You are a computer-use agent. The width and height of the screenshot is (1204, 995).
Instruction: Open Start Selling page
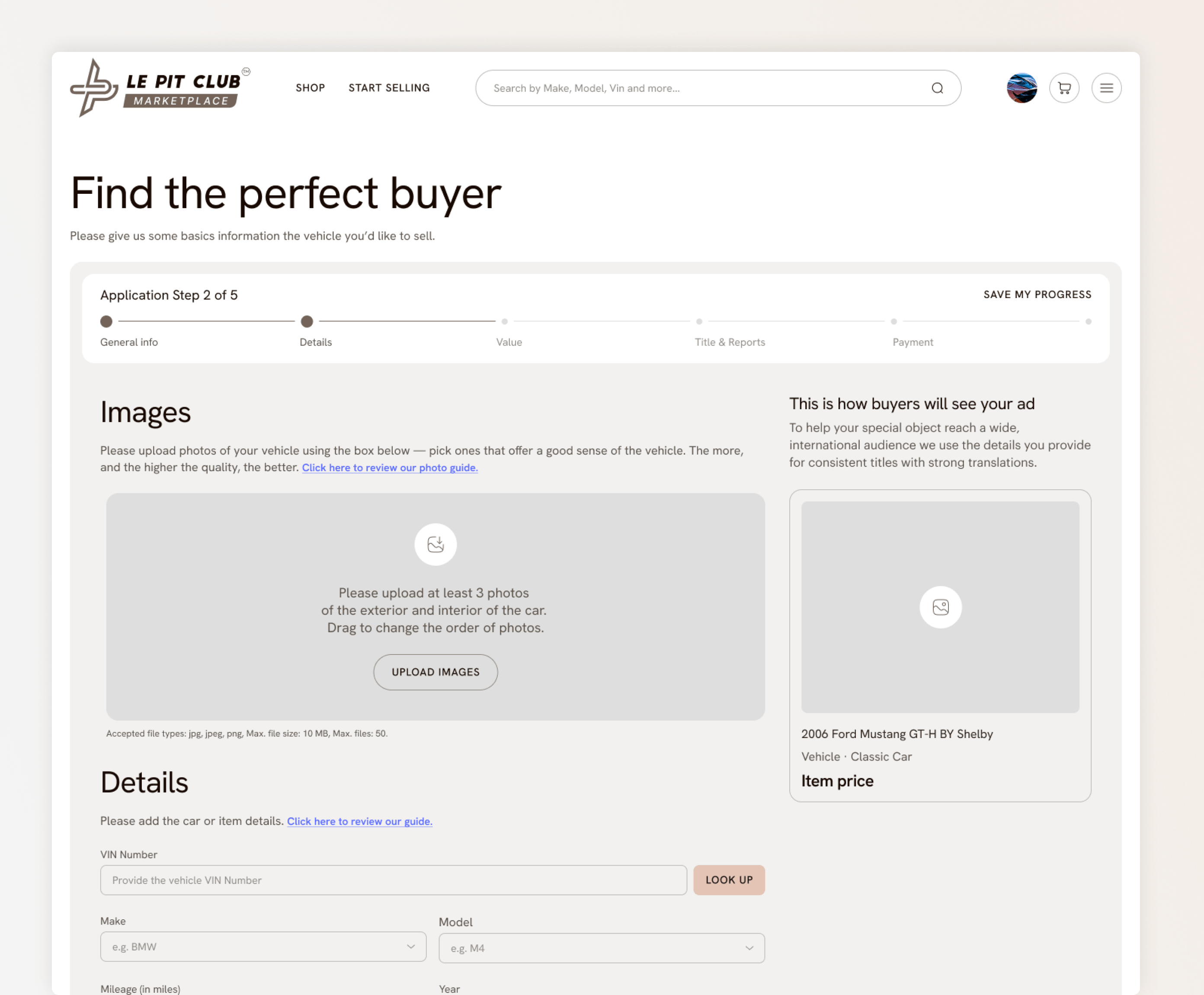pos(389,88)
